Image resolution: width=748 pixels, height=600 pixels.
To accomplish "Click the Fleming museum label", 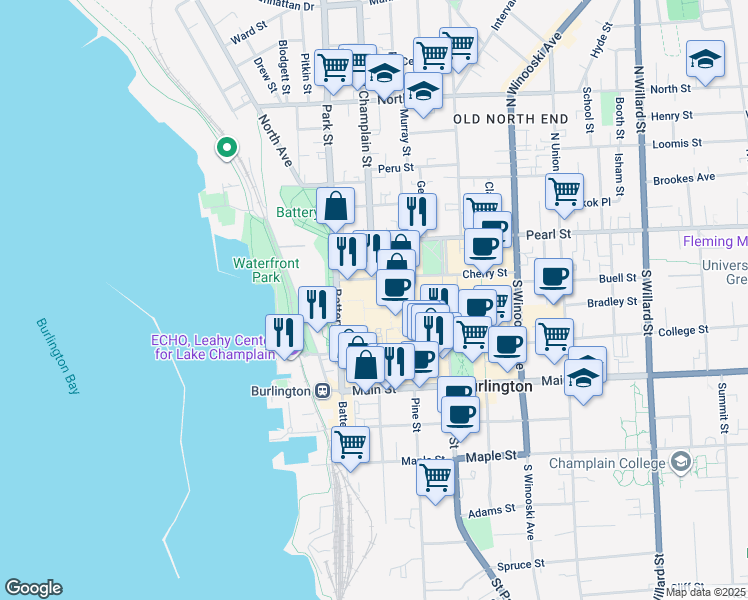I will [x=715, y=241].
